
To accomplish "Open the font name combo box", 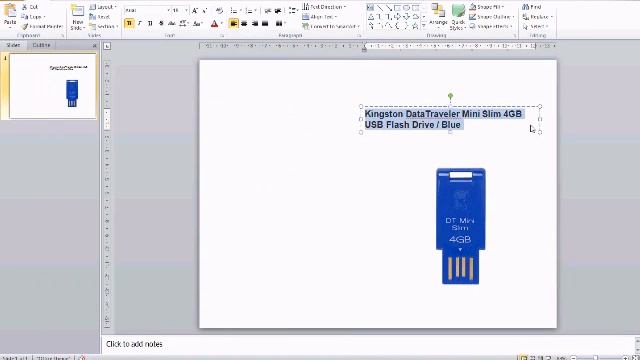I will pyautogui.click(x=147, y=10).
